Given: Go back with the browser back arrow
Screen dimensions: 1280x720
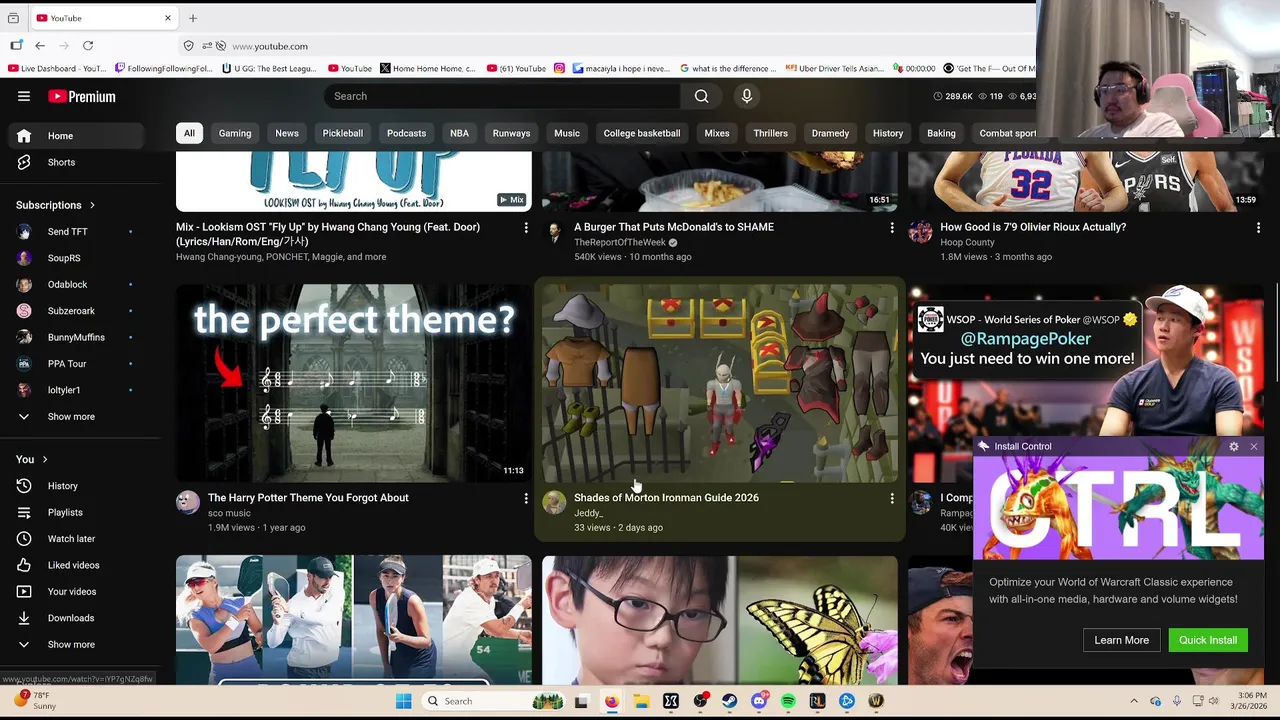Looking at the screenshot, I should [40, 46].
